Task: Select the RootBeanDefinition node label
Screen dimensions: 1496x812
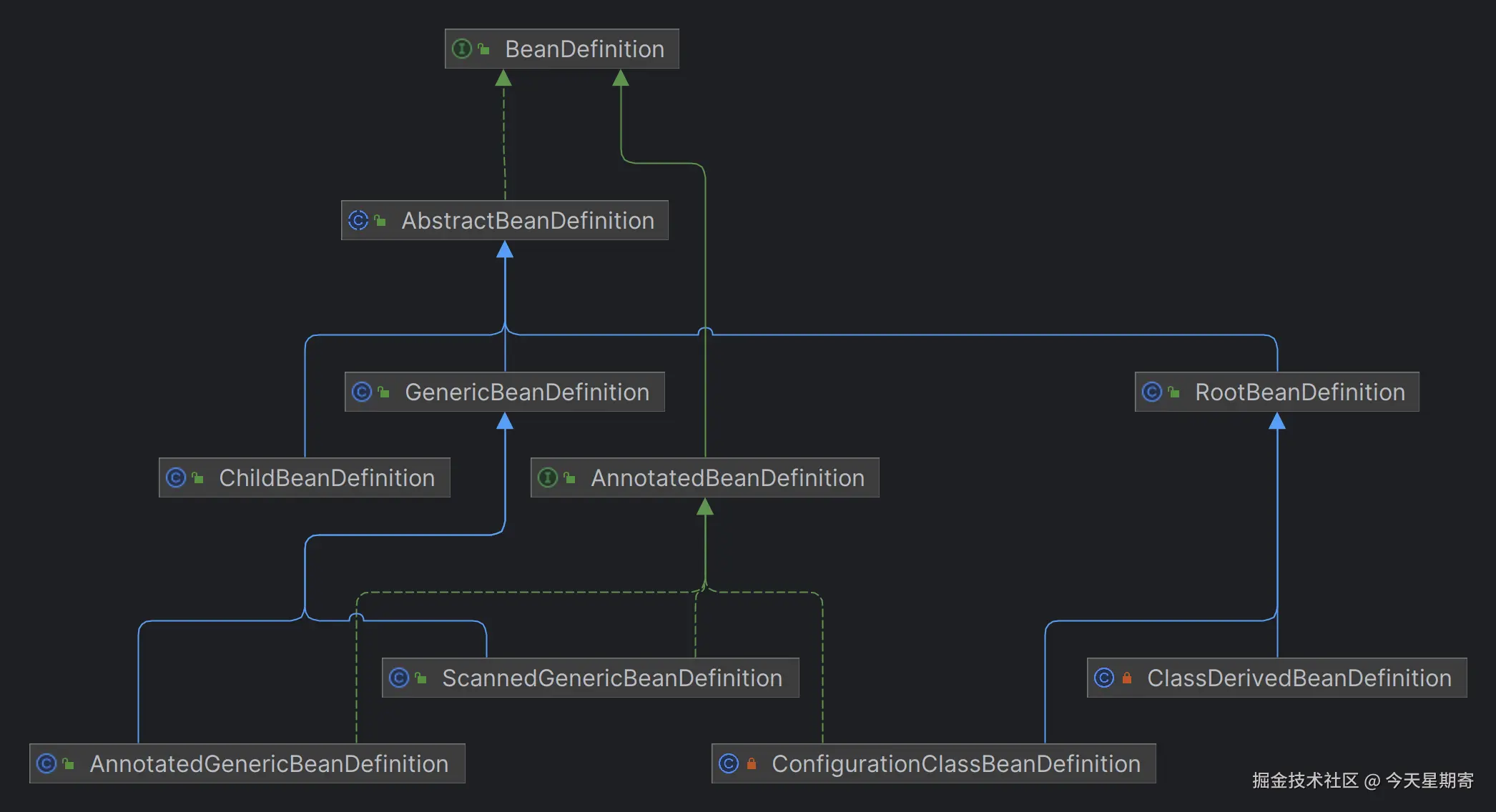Action: [x=1299, y=392]
